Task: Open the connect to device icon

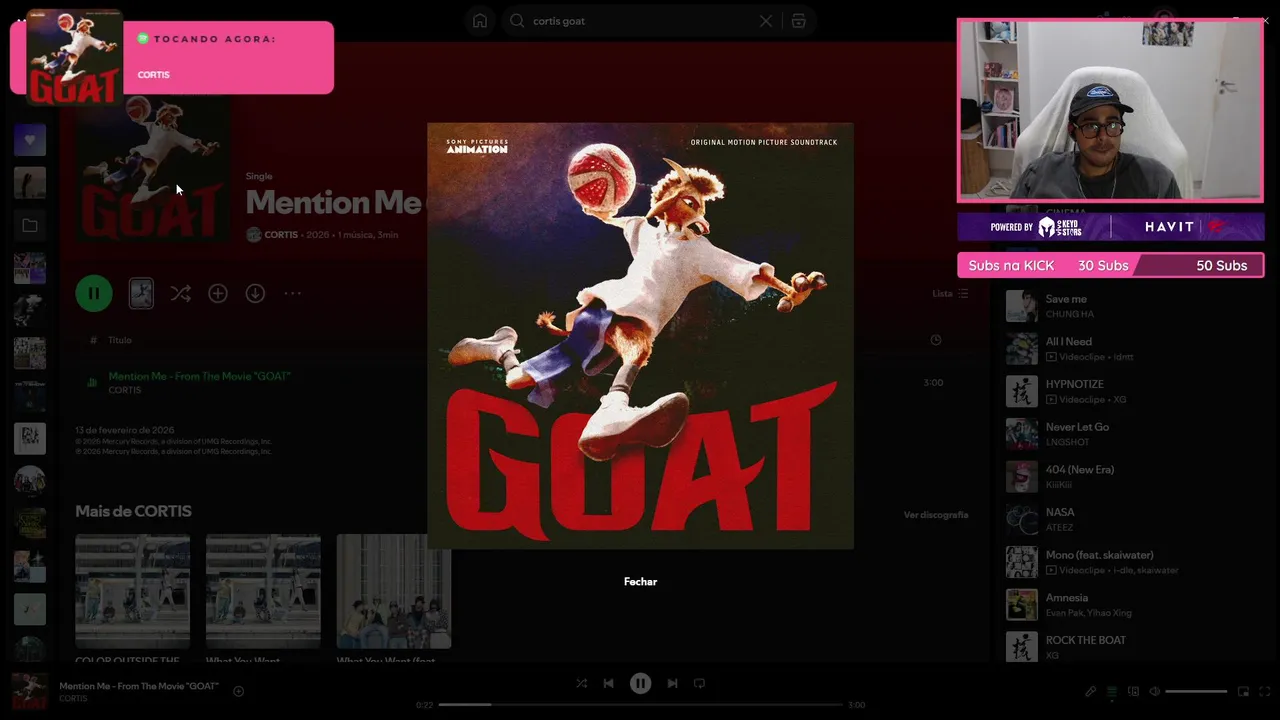Action: (1133, 691)
